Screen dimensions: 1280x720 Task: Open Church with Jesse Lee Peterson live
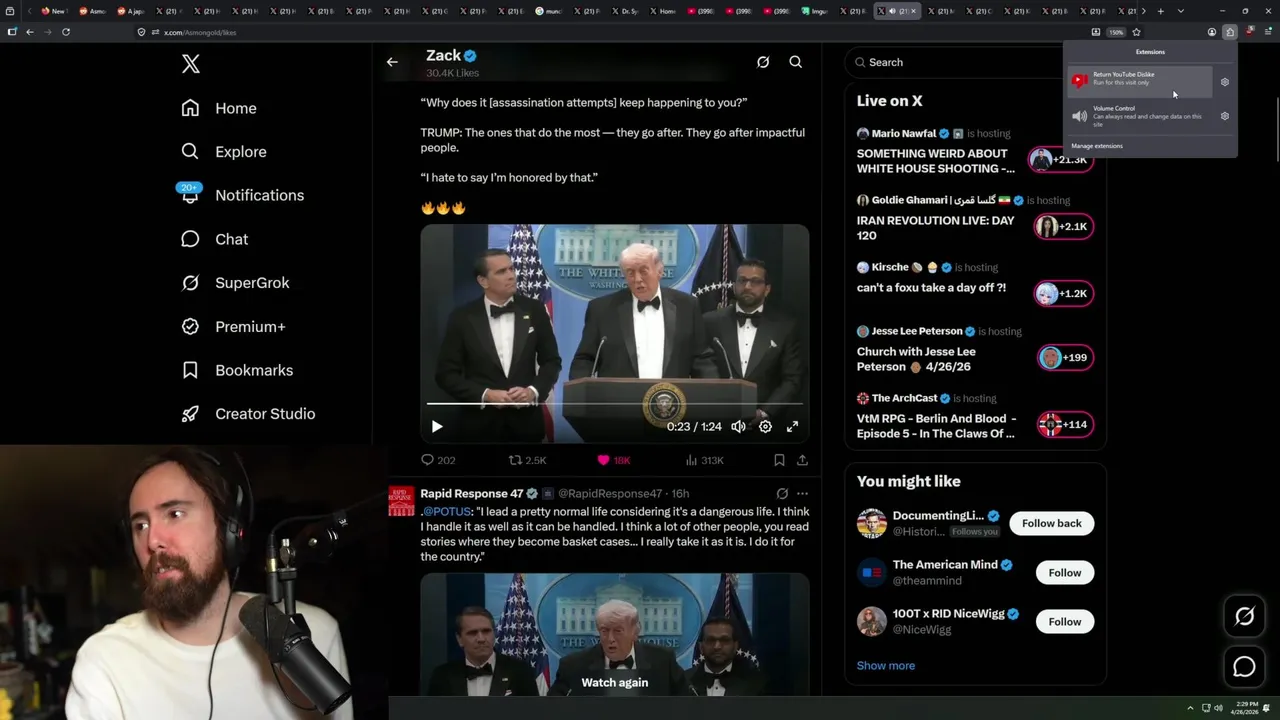[x=916, y=359]
